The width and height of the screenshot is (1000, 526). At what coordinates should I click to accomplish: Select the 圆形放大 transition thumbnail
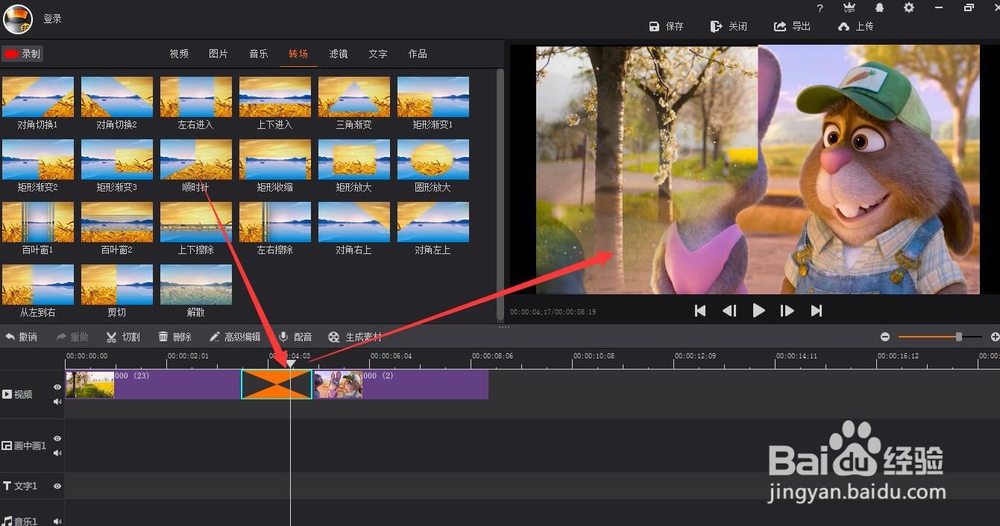tap(433, 159)
